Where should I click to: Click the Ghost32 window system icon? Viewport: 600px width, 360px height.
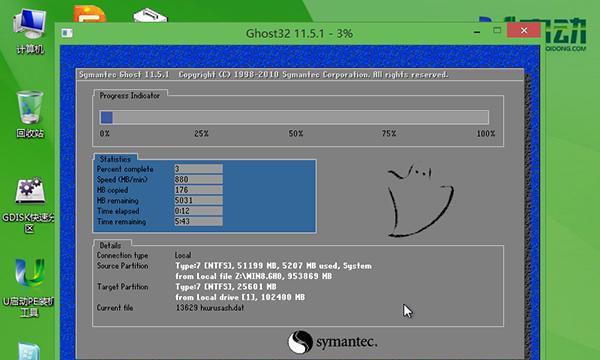67,33
